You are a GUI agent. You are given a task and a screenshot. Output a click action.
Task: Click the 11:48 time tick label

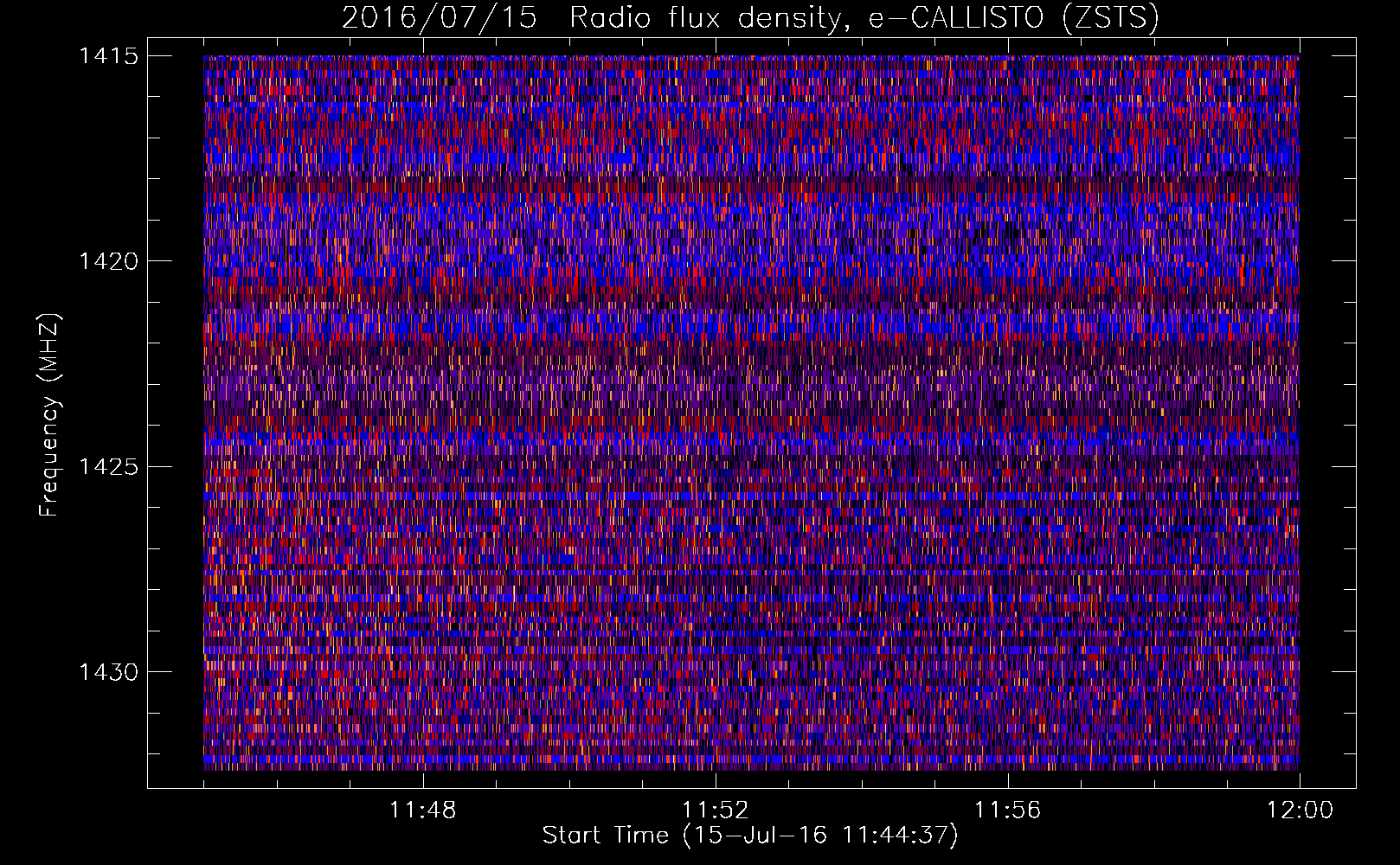pos(423,811)
